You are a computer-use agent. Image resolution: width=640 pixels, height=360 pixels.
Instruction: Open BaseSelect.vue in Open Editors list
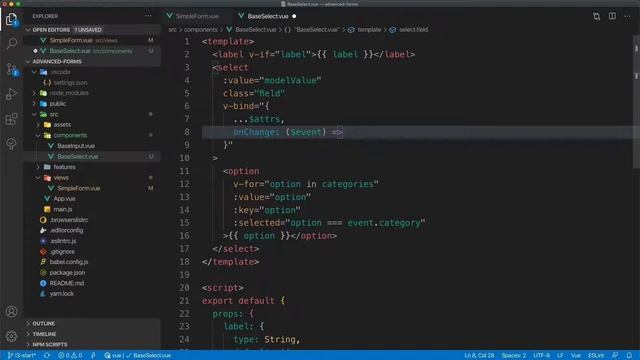pos(92,51)
